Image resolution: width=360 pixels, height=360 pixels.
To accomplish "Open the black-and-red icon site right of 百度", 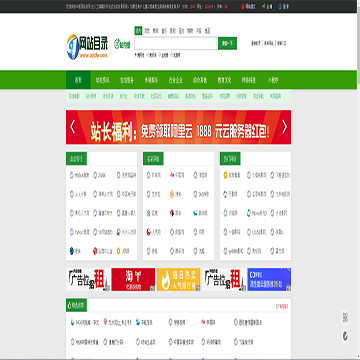I will (176, 213).
